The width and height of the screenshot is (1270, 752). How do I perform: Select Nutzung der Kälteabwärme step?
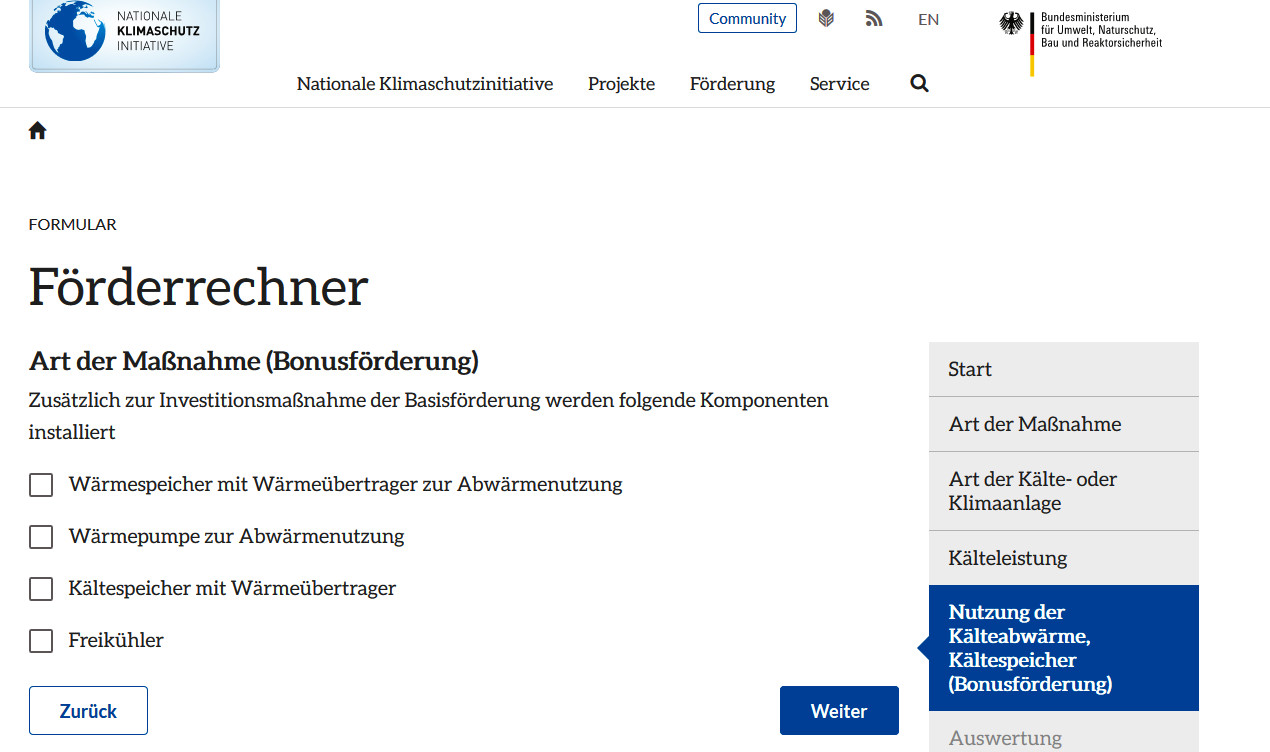click(1063, 648)
